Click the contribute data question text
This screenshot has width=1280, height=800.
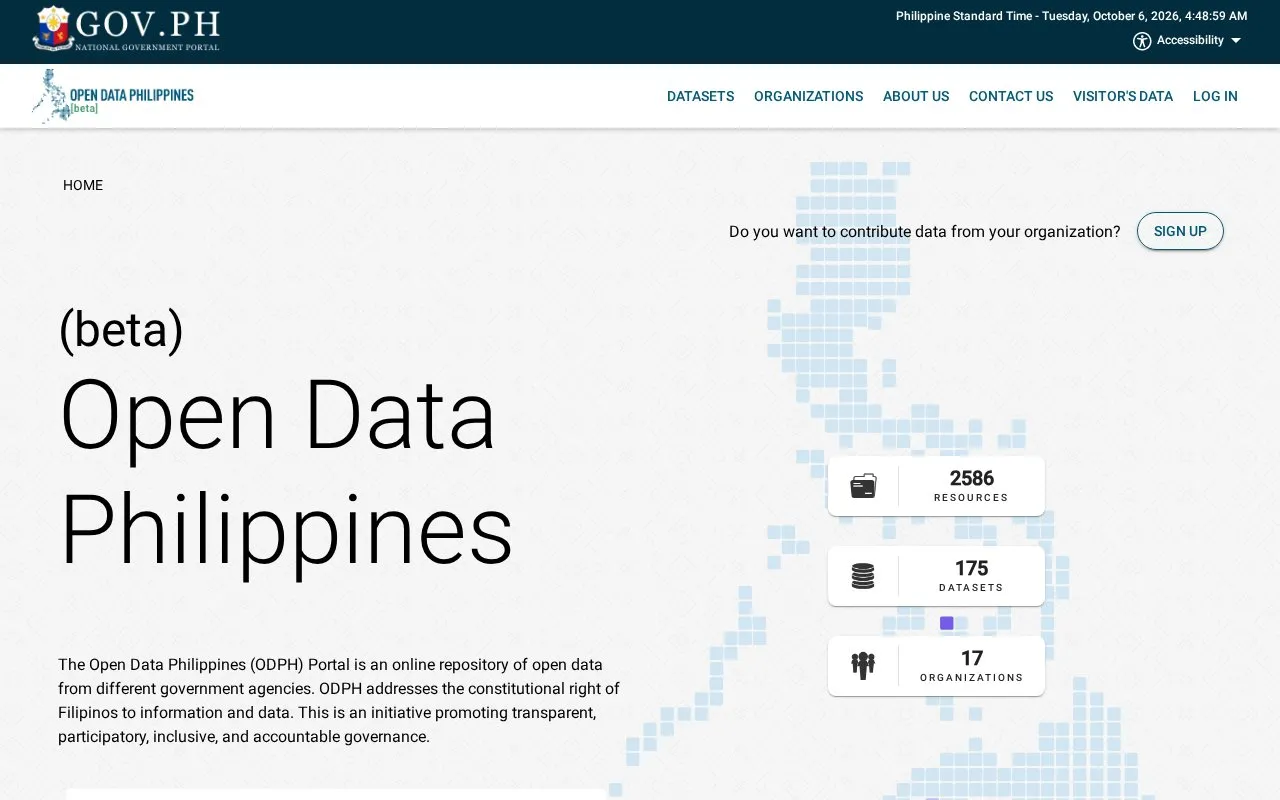coord(925,231)
